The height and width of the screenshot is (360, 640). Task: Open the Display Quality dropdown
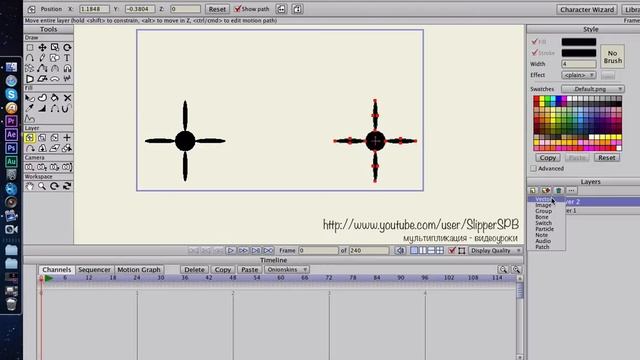pos(495,251)
